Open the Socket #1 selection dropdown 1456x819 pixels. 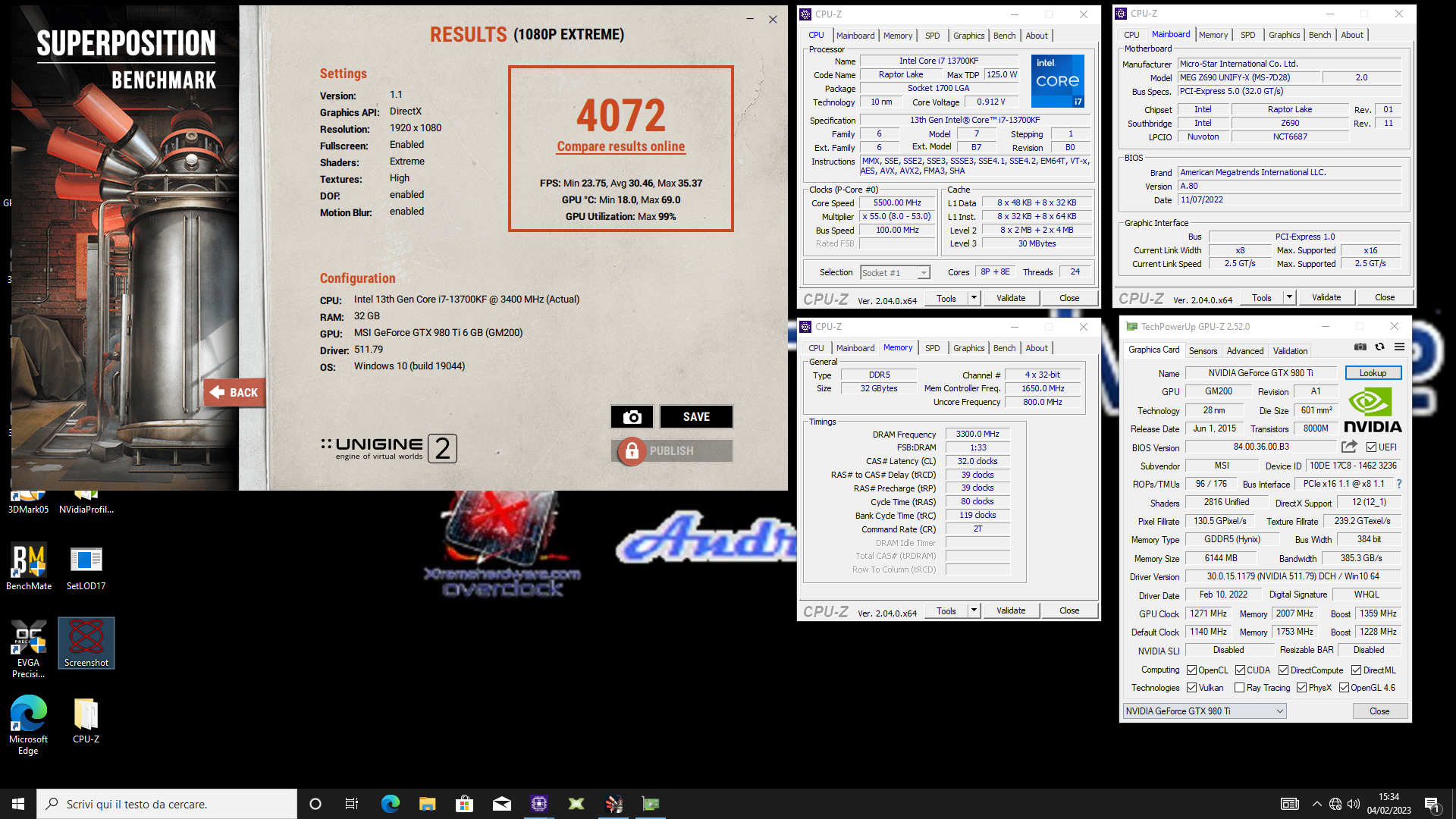pos(895,273)
